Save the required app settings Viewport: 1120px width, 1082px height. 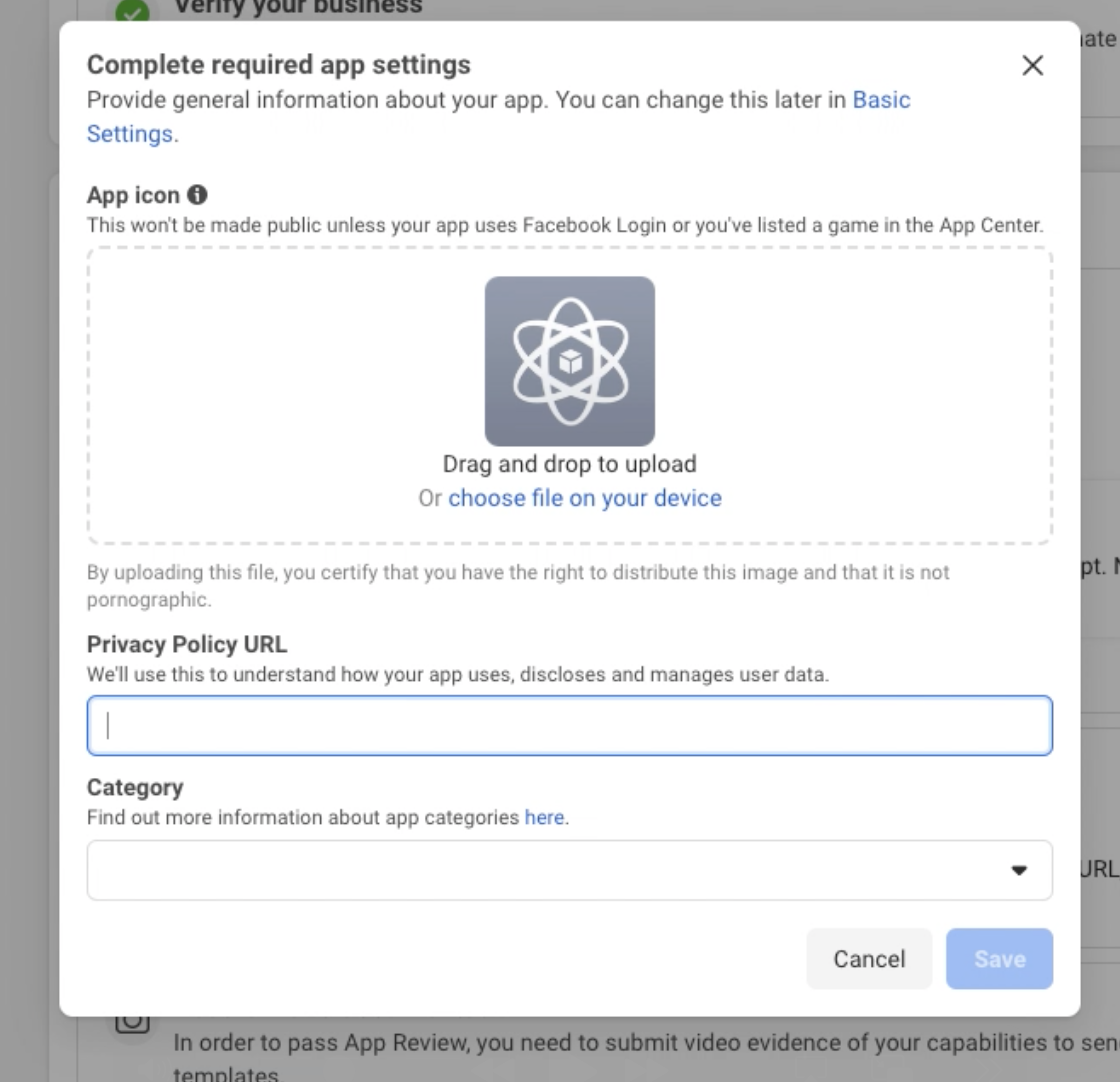point(999,958)
